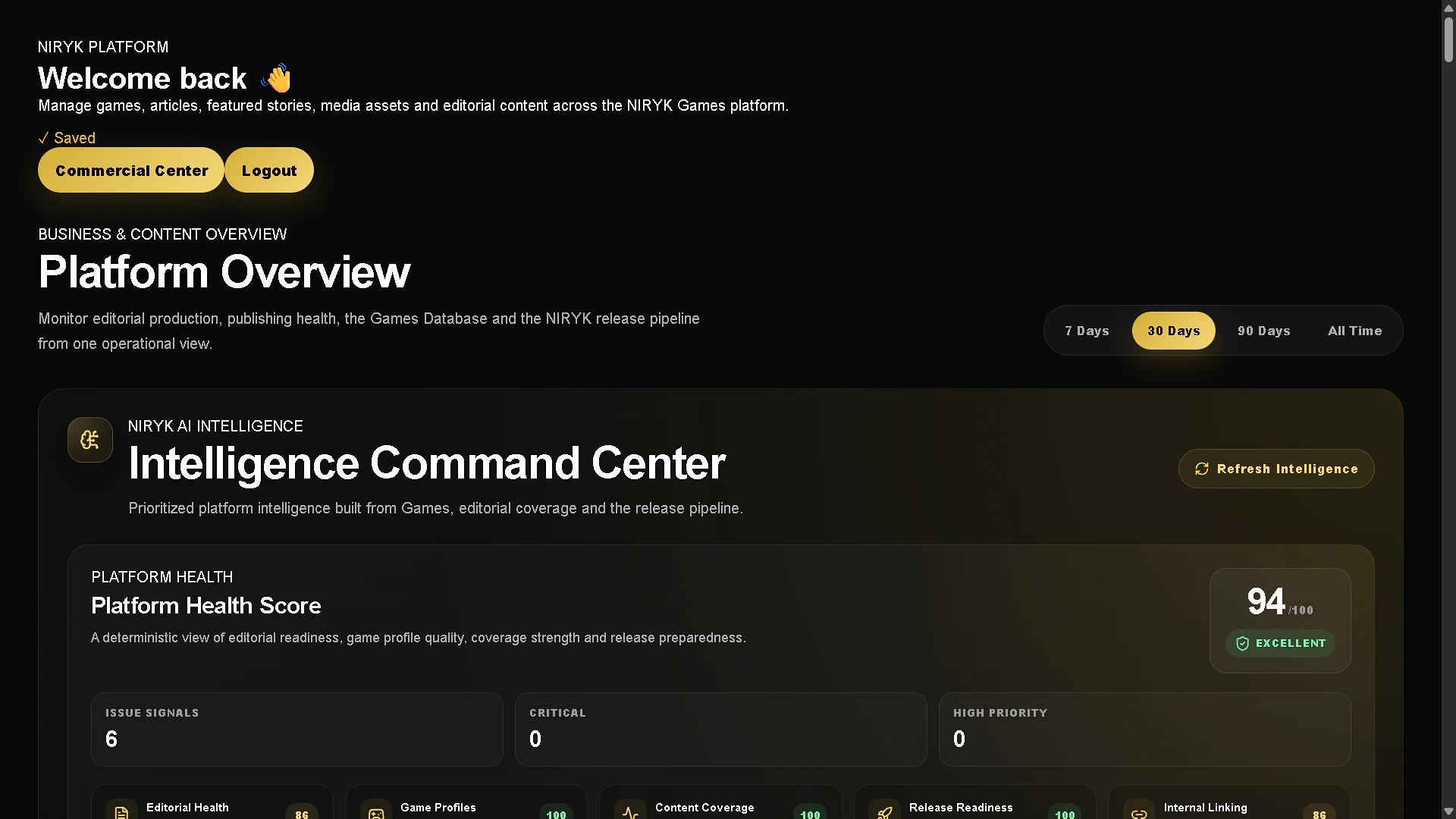
Task: Click the Content Coverage pulse icon
Action: 630,812
